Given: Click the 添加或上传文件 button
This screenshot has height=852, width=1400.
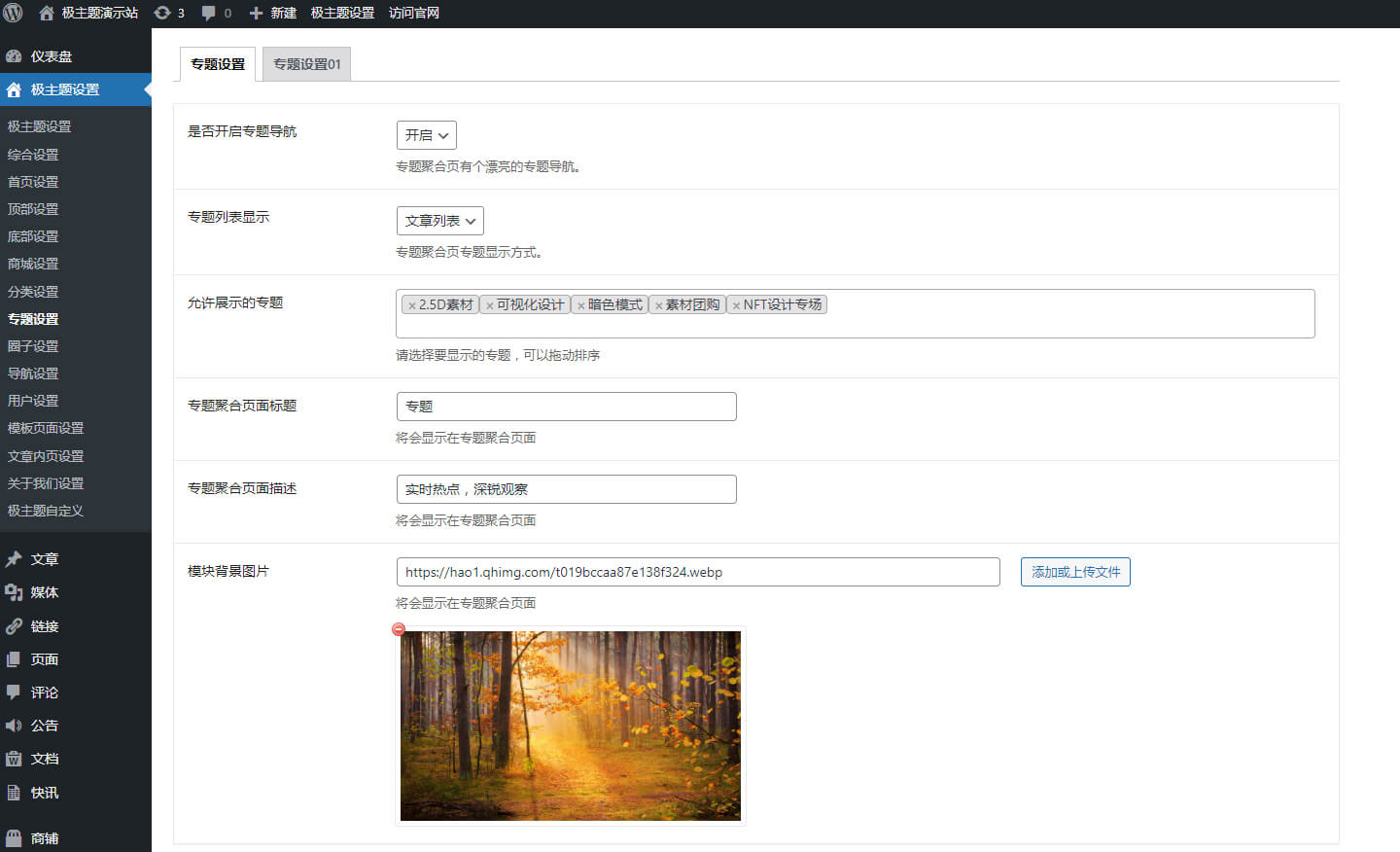Looking at the screenshot, I should click(1074, 572).
